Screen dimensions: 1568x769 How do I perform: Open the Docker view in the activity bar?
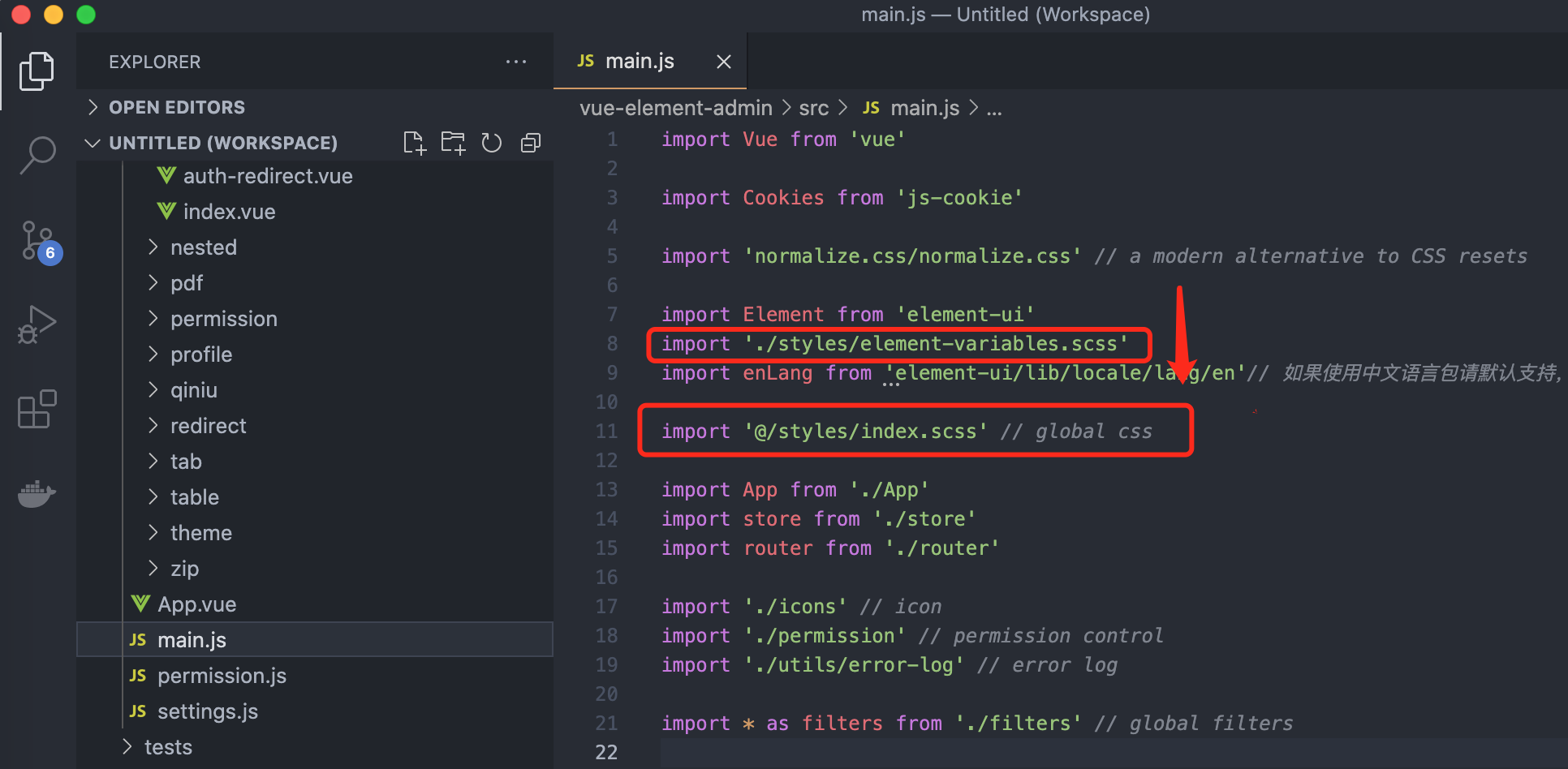coord(37,492)
